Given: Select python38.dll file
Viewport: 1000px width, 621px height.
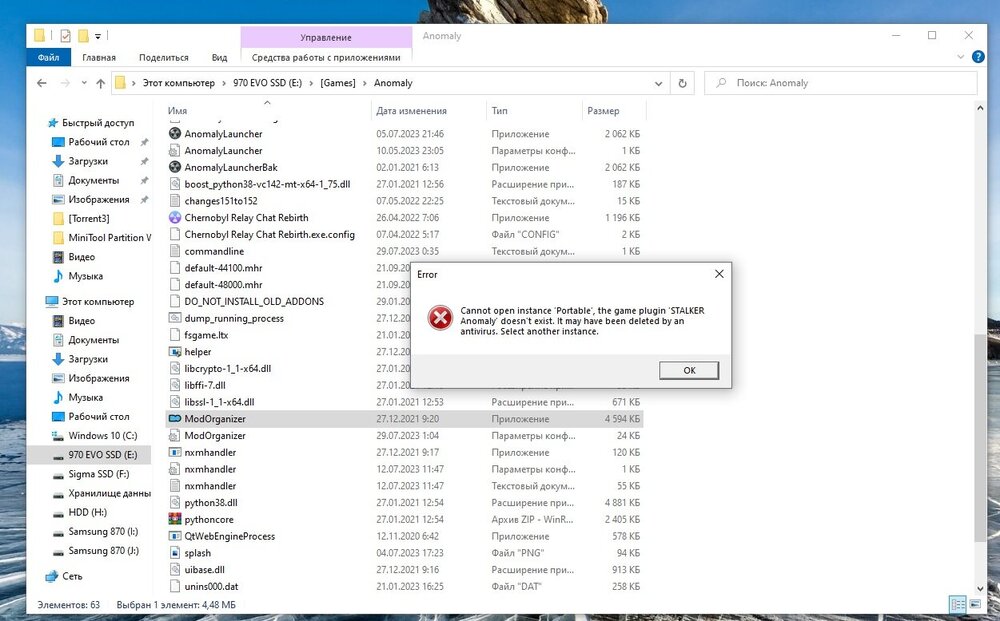Looking at the screenshot, I should pos(210,503).
